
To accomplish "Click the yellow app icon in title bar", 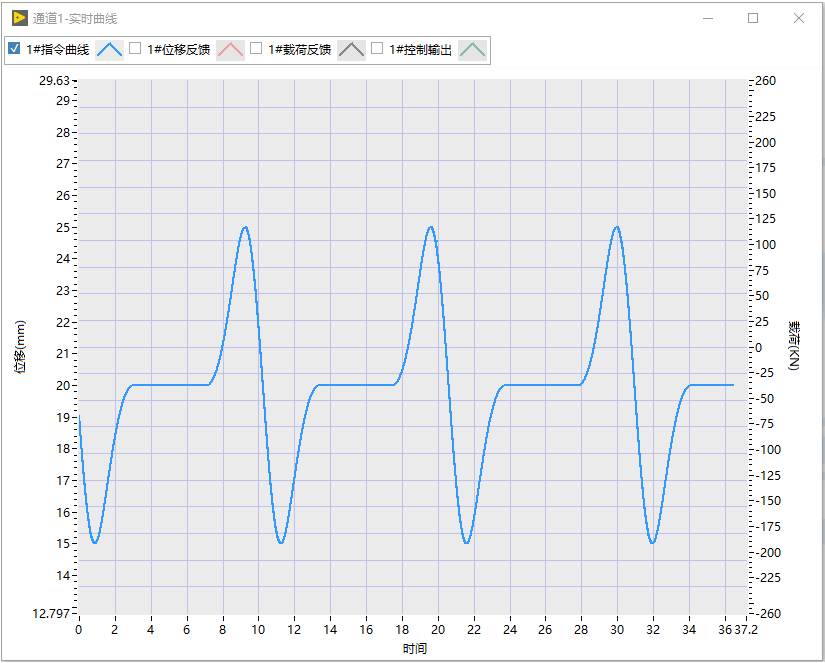I will pyautogui.click(x=19, y=18).
